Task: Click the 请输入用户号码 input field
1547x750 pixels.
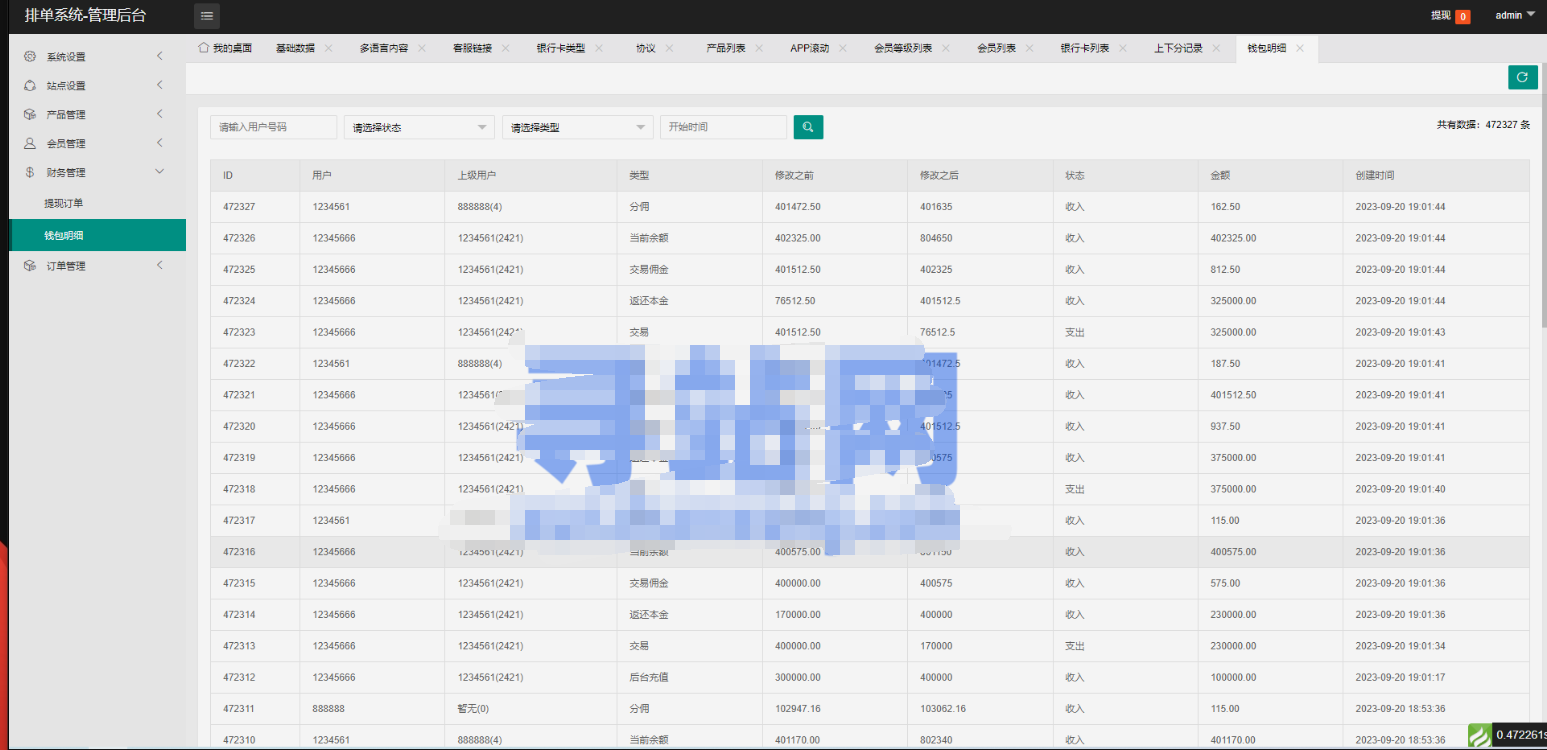Action: pyautogui.click(x=274, y=127)
